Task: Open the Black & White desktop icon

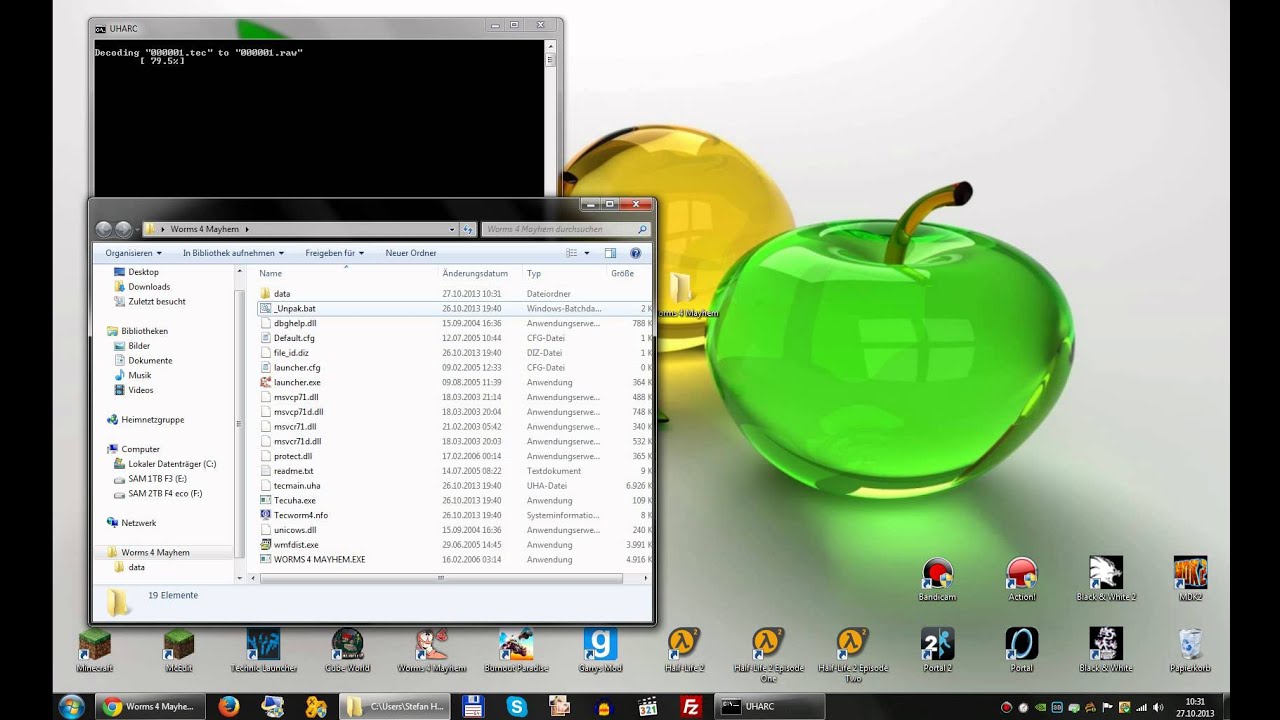Action: pyautogui.click(x=1106, y=651)
